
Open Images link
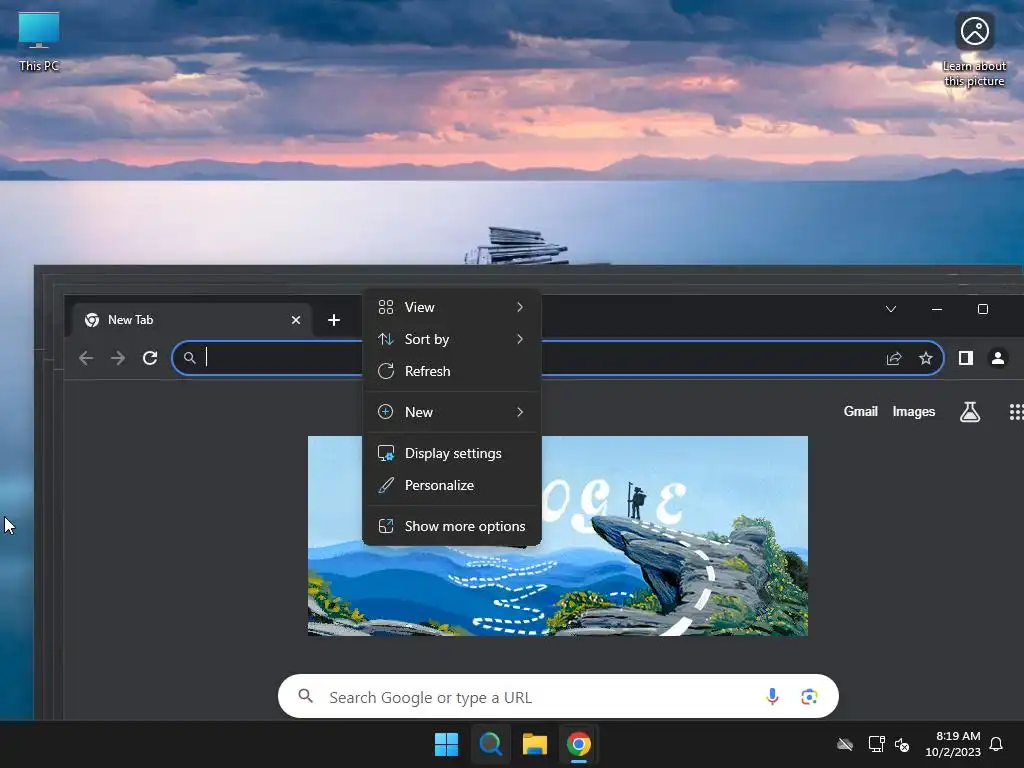(914, 411)
